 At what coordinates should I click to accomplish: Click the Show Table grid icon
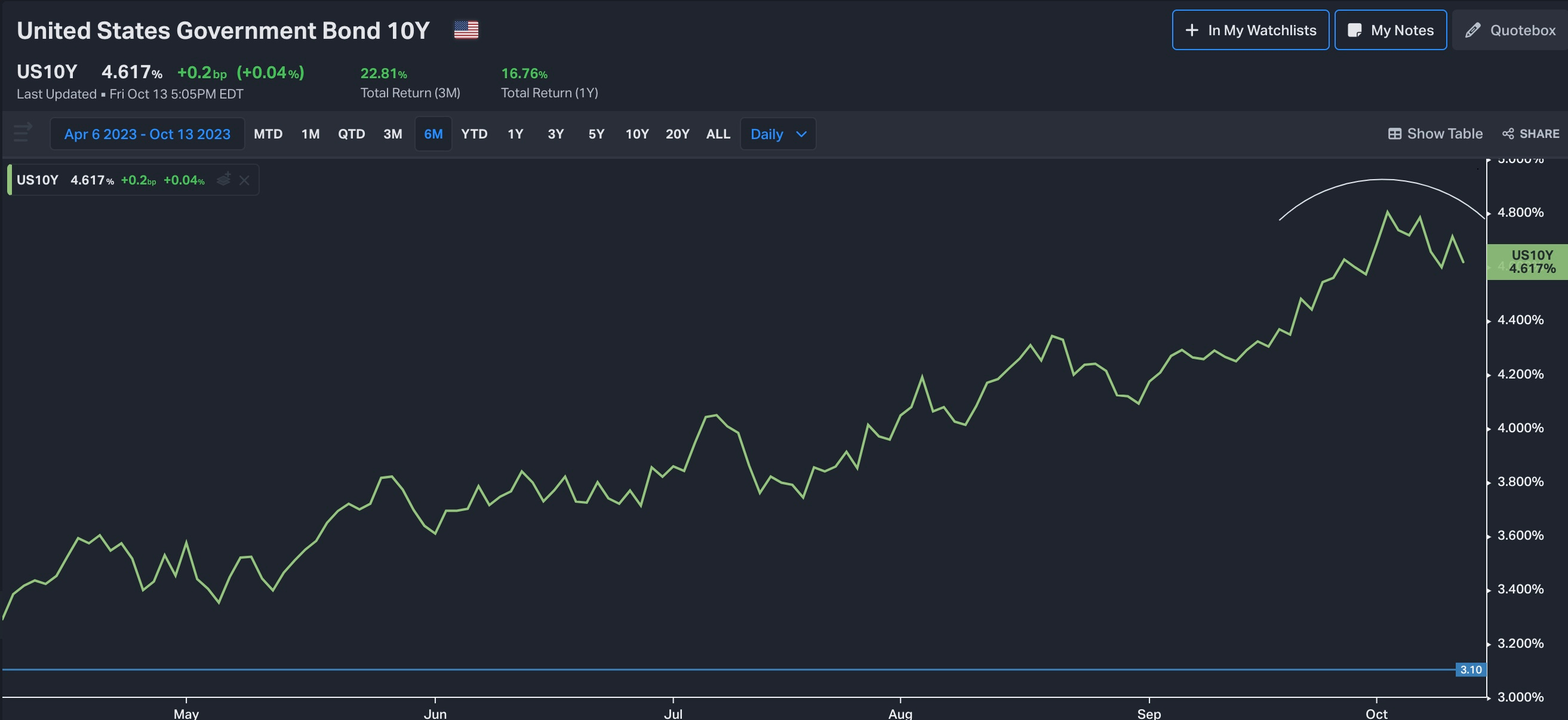pos(1394,134)
